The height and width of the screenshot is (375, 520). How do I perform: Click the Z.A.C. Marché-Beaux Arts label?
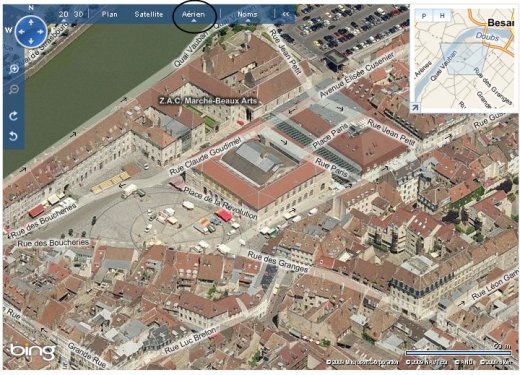point(208,101)
